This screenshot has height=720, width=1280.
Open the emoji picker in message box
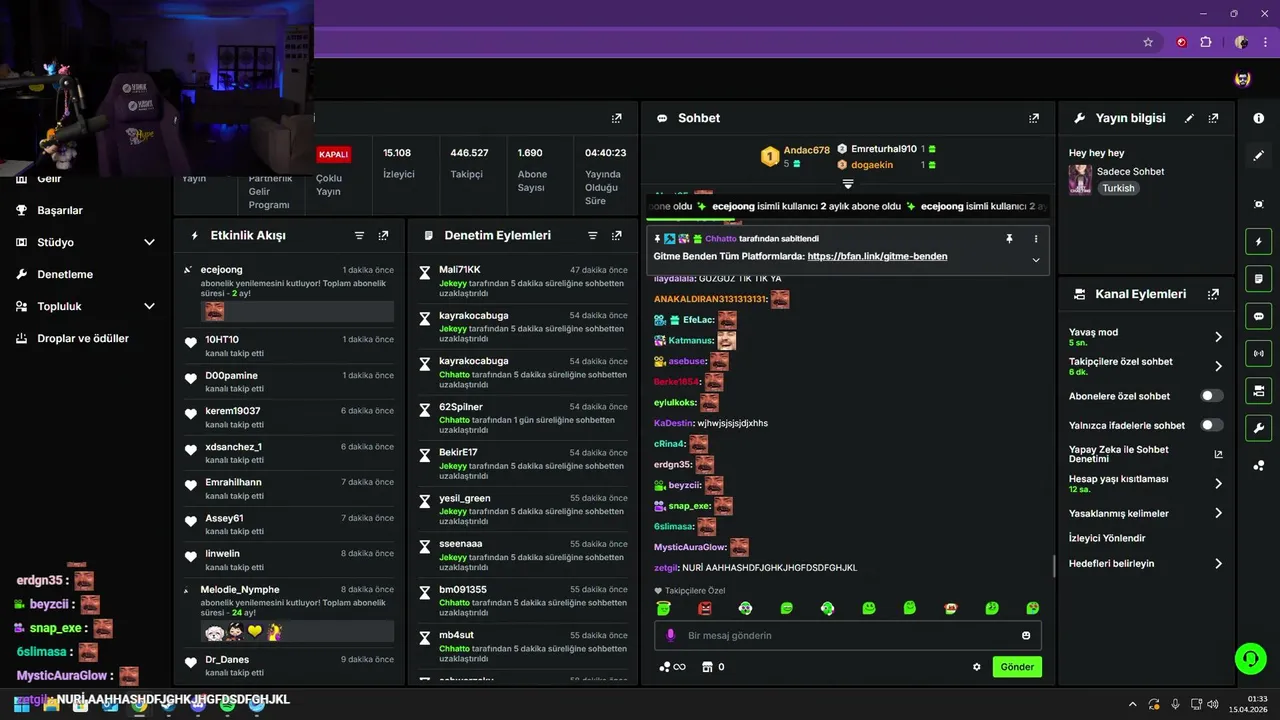[x=1026, y=636]
